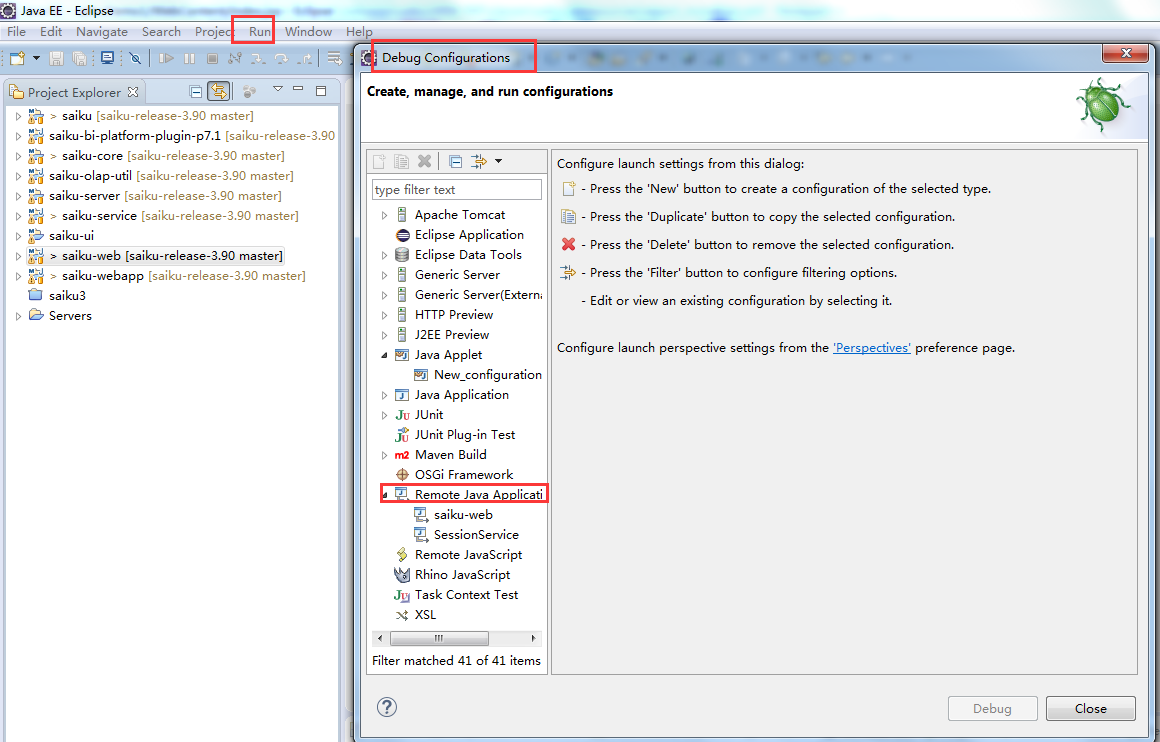
Task: Select SessionService remote debug configuration
Action: click(476, 534)
